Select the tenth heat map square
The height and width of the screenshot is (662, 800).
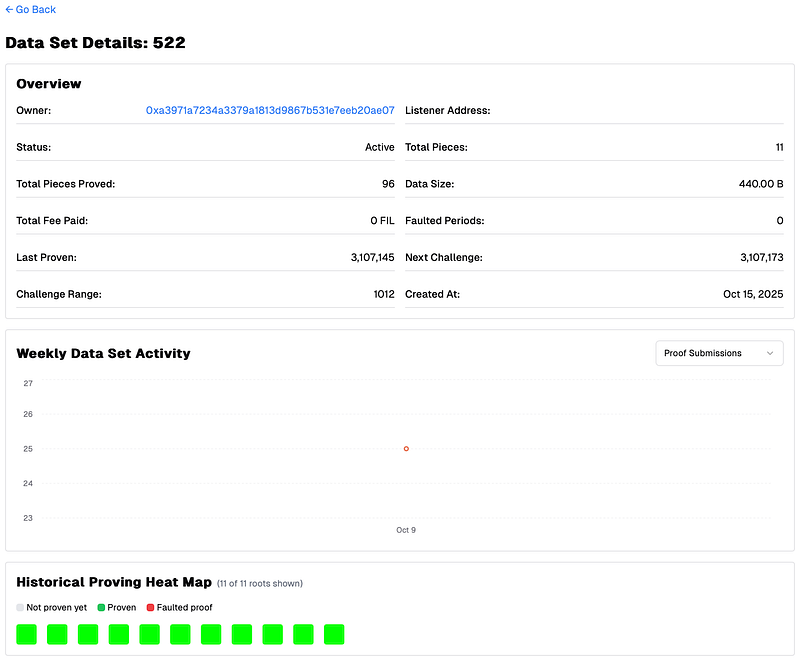[303, 634]
